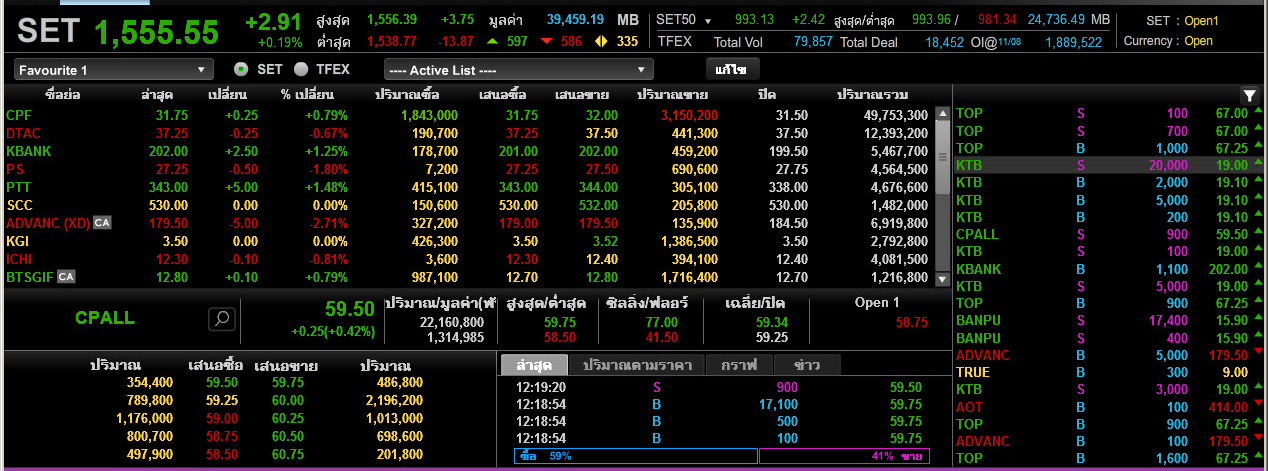1268x471 pixels.
Task: Switch to the กราฟ tab
Action: point(738,365)
